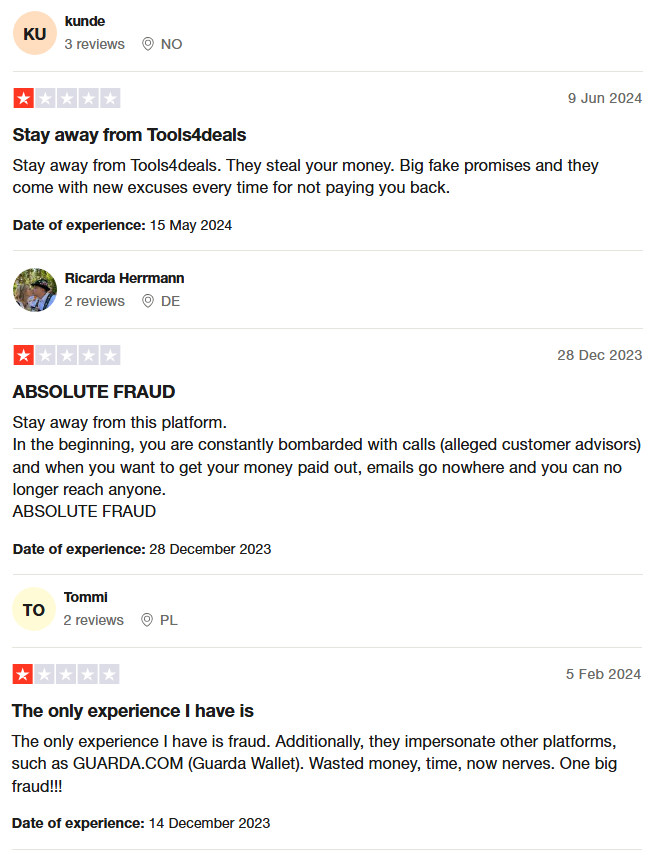Image resolution: width=654 pixels, height=861 pixels.
Task: Click the 5 Feb 2024 review date
Action: pos(603,674)
